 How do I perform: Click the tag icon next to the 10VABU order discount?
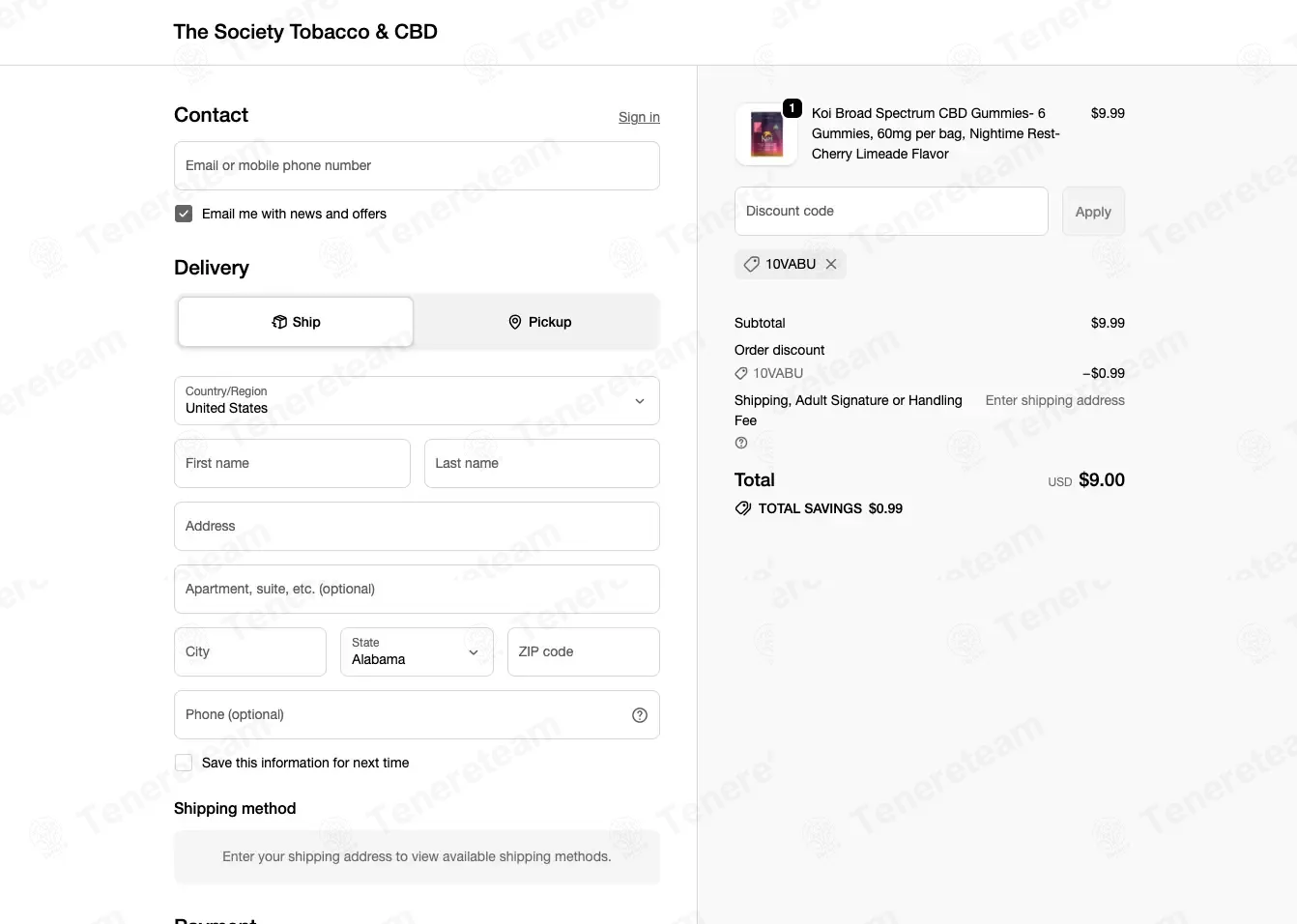coord(741,373)
